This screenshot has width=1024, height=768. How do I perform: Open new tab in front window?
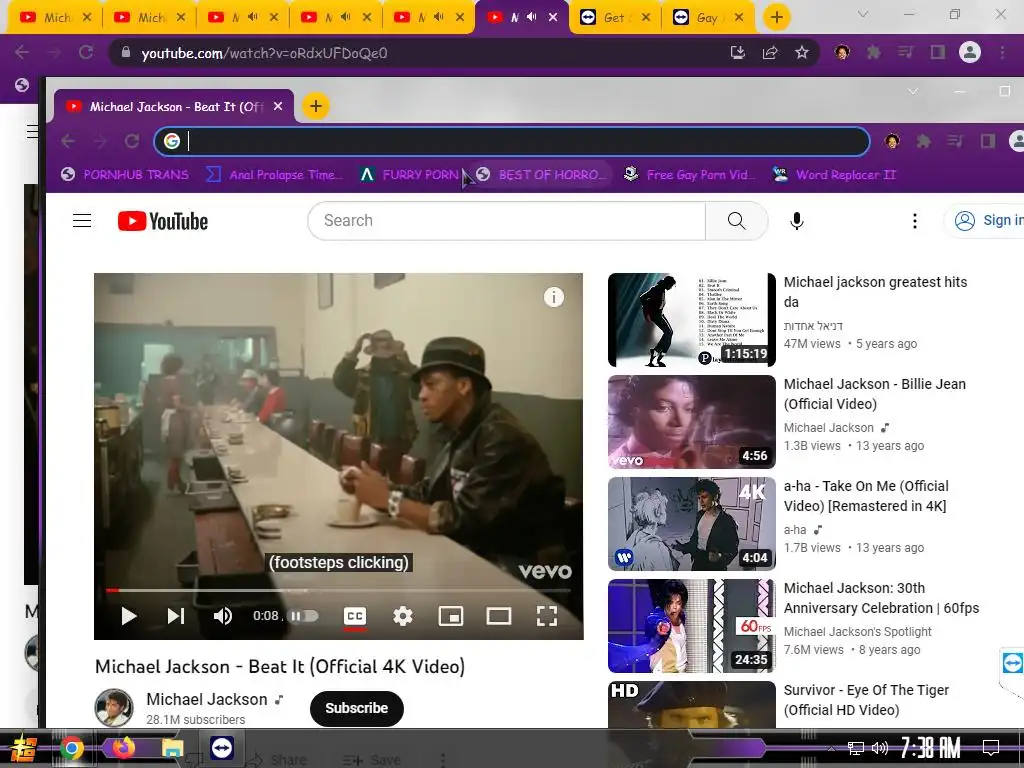tap(315, 106)
